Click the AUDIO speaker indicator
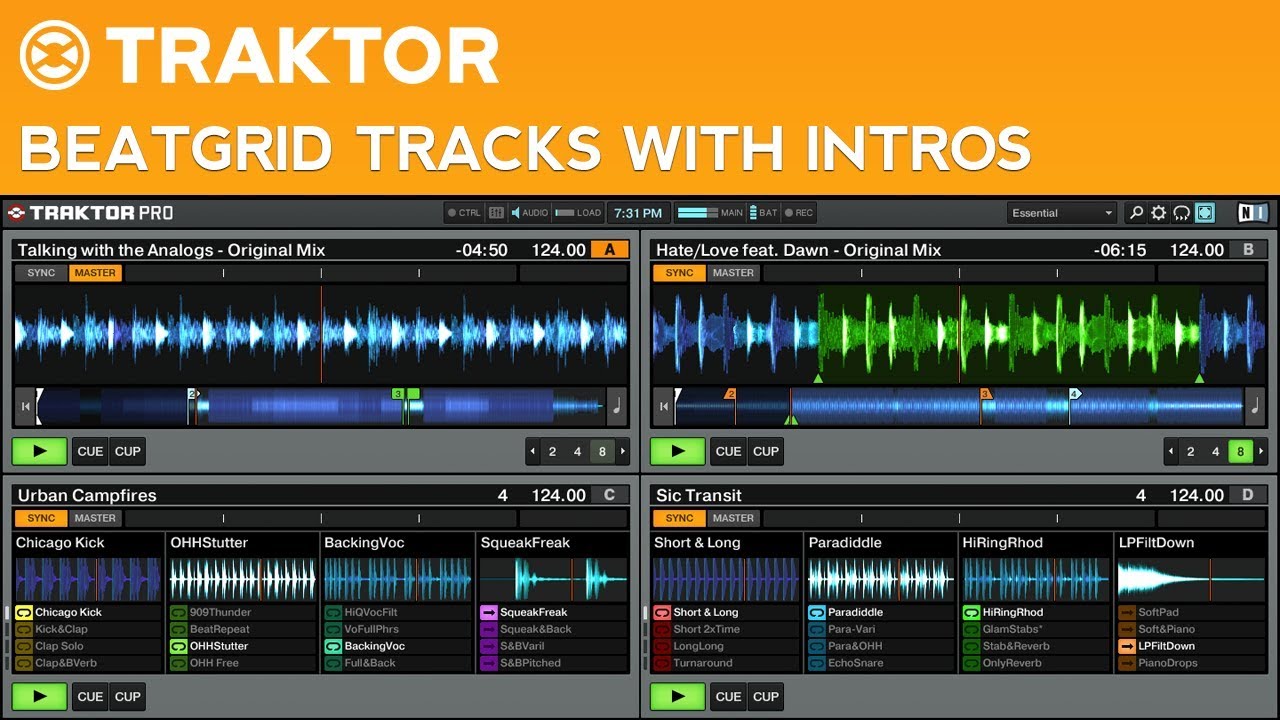Viewport: 1280px width, 720px height. [530, 213]
